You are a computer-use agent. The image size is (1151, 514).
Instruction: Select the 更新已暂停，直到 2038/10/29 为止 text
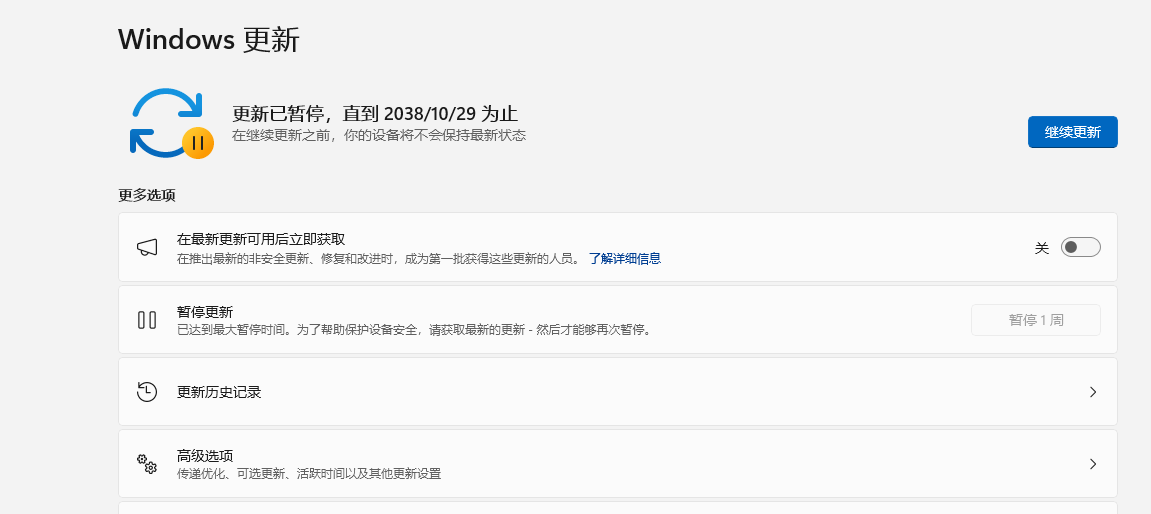pos(375,114)
